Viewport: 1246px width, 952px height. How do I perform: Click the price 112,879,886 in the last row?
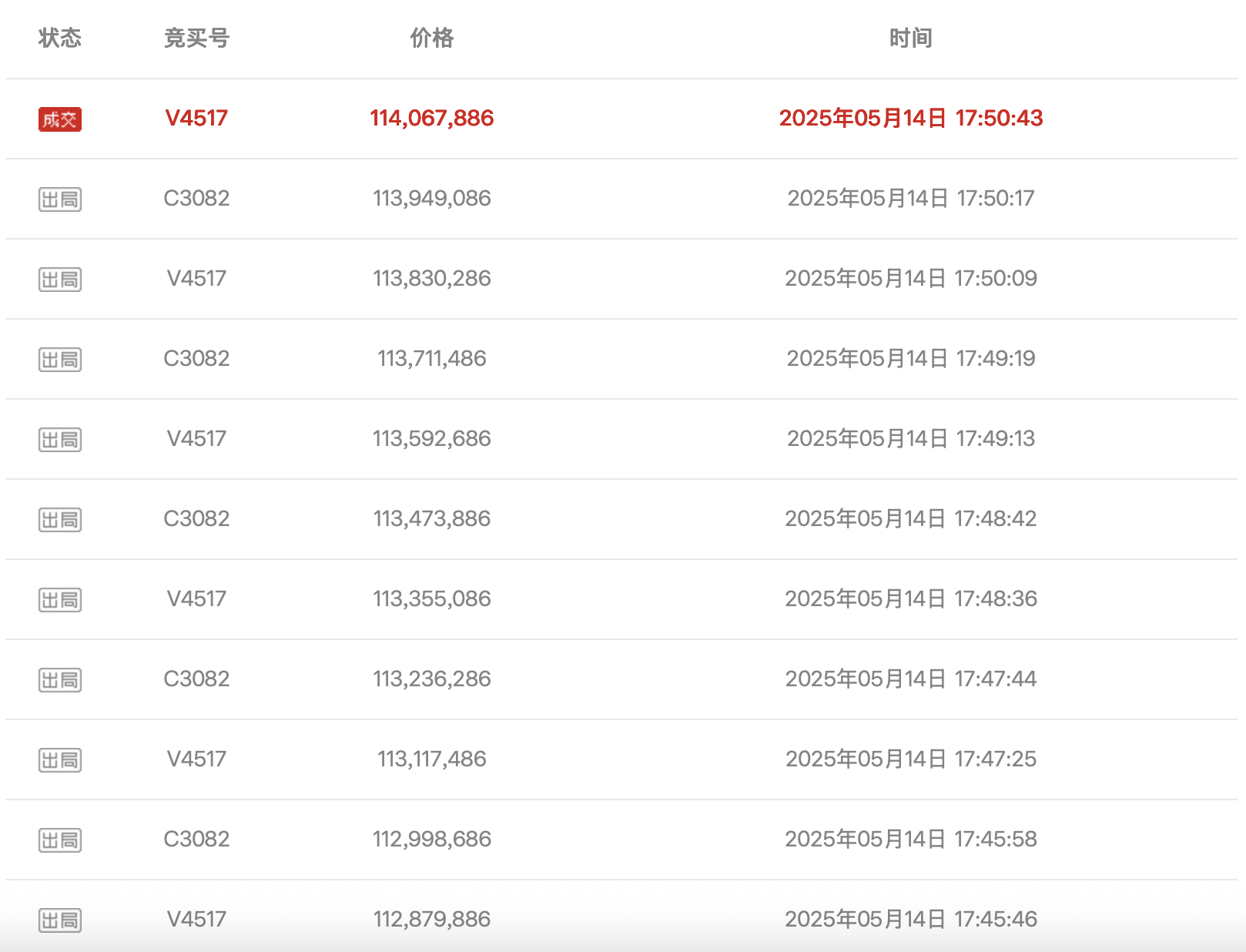(431, 919)
